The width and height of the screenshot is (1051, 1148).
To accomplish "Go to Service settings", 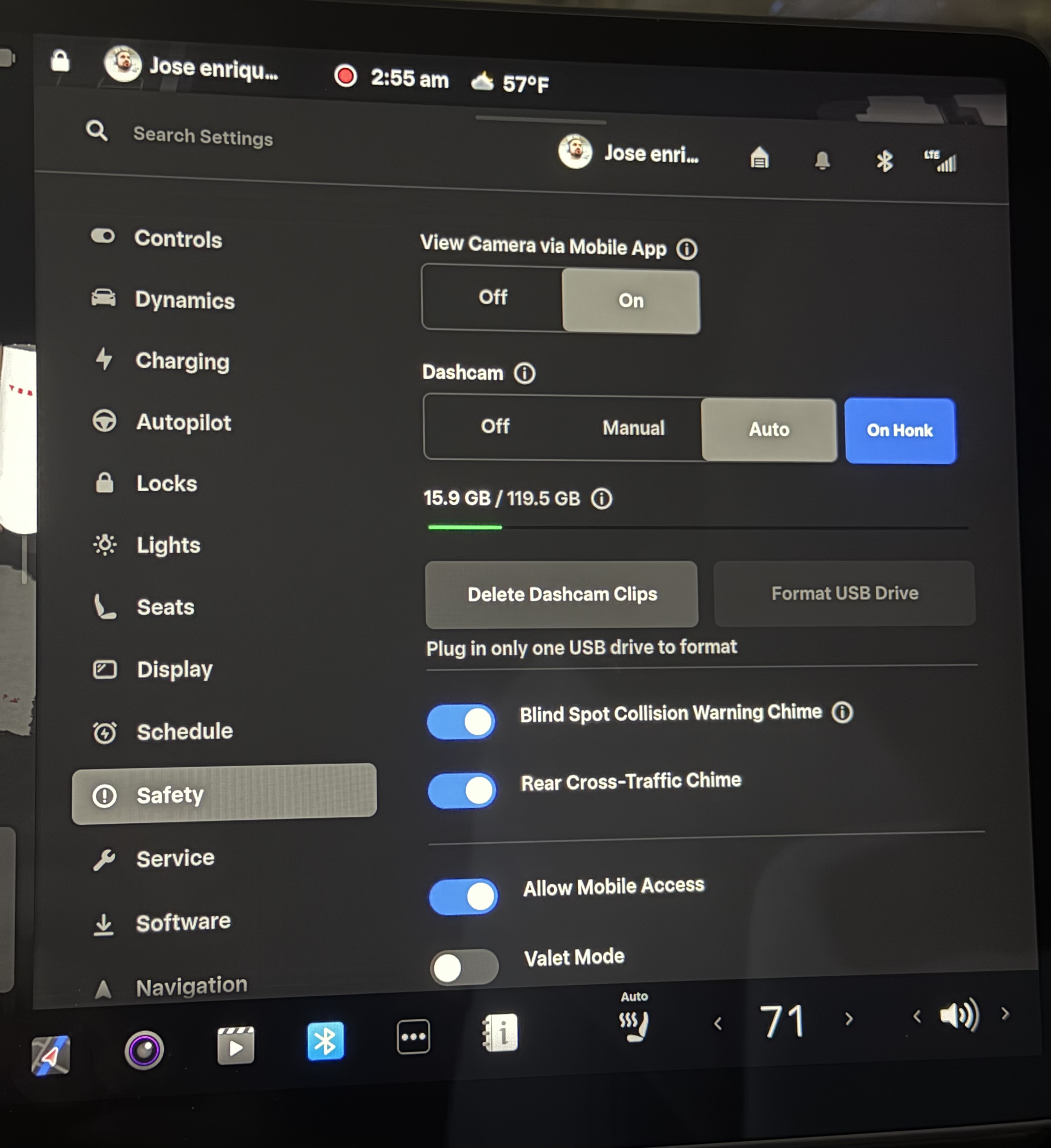I will 154,858.
